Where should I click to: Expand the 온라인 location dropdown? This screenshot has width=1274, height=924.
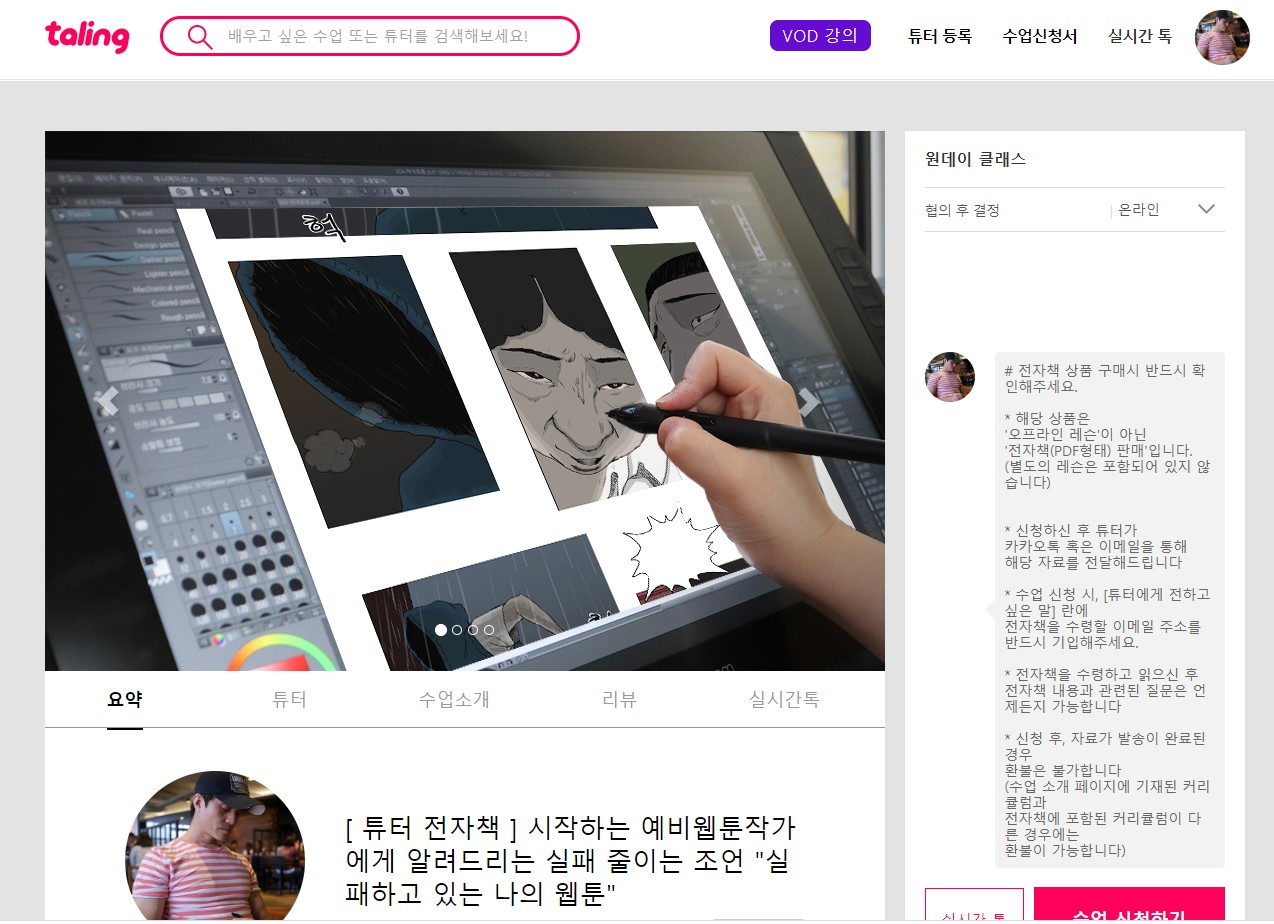1205,209
